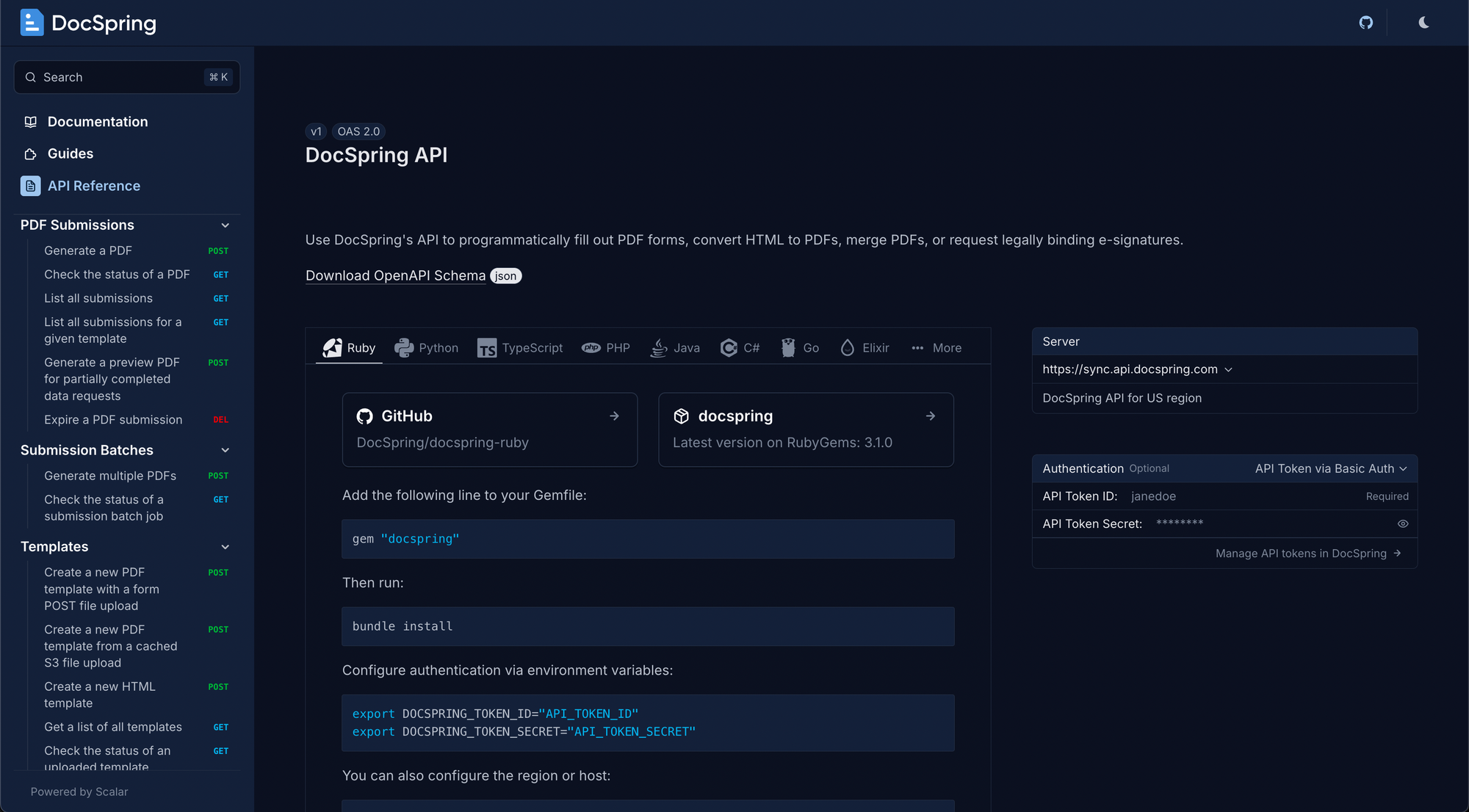Click GitHub octocat icon in card

pyautogui.click(x=365, y=416)
